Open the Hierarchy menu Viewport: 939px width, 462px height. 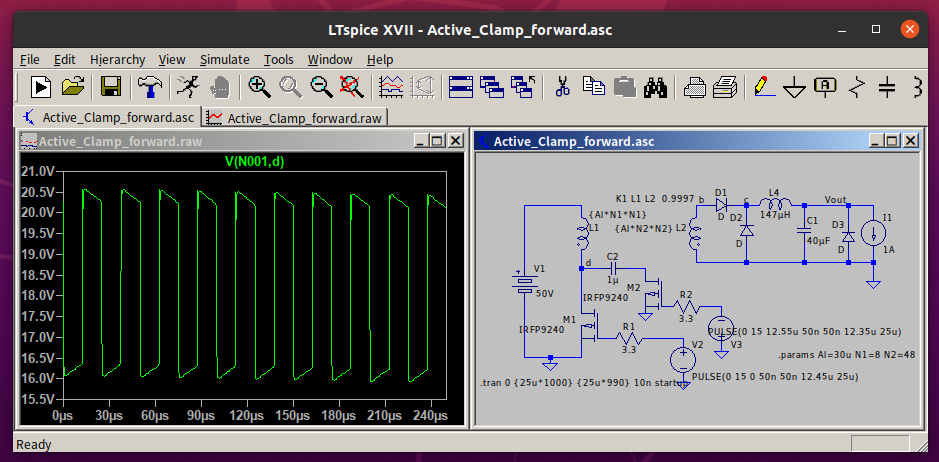click(117, 60)
